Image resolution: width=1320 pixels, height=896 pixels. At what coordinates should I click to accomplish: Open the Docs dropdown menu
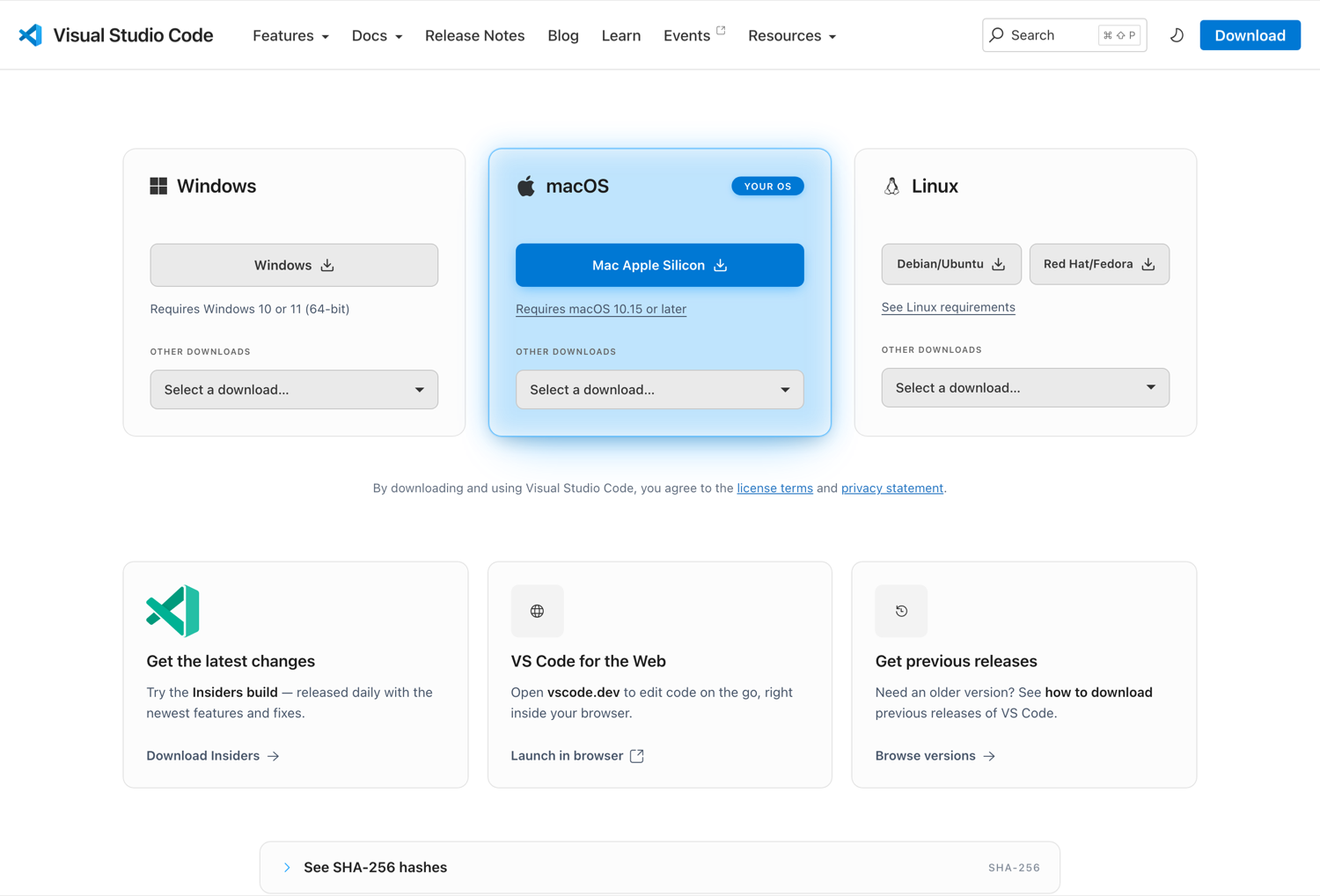[377, 35]
